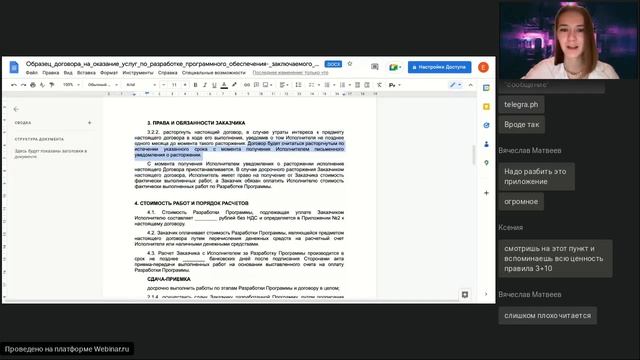Collapse the menus with the chevron
Viewport: 640px width, 360px height.
[x=471, y=85]
